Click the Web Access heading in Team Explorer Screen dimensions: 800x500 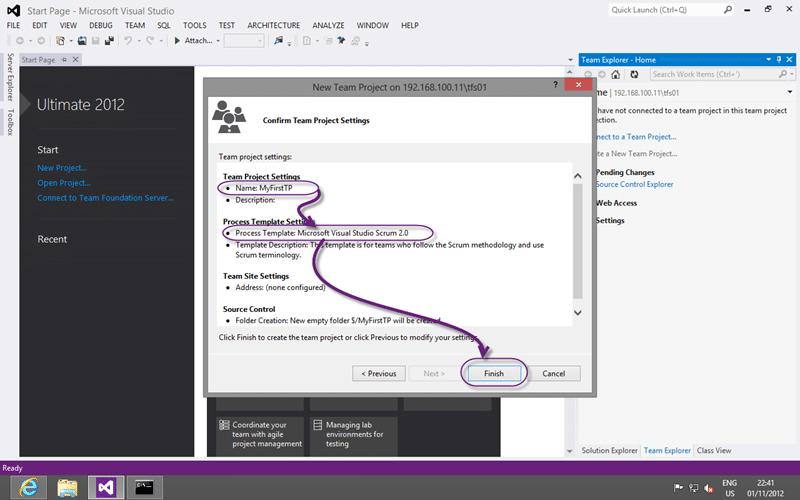[616, 203]
